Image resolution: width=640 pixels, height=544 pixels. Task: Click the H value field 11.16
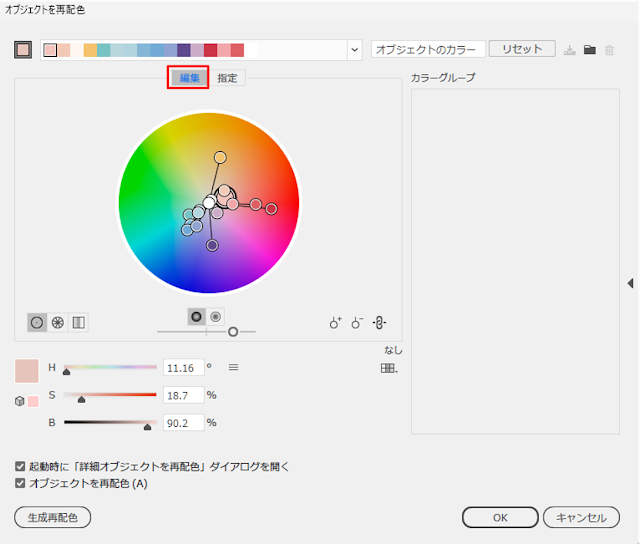pos(184,368)
